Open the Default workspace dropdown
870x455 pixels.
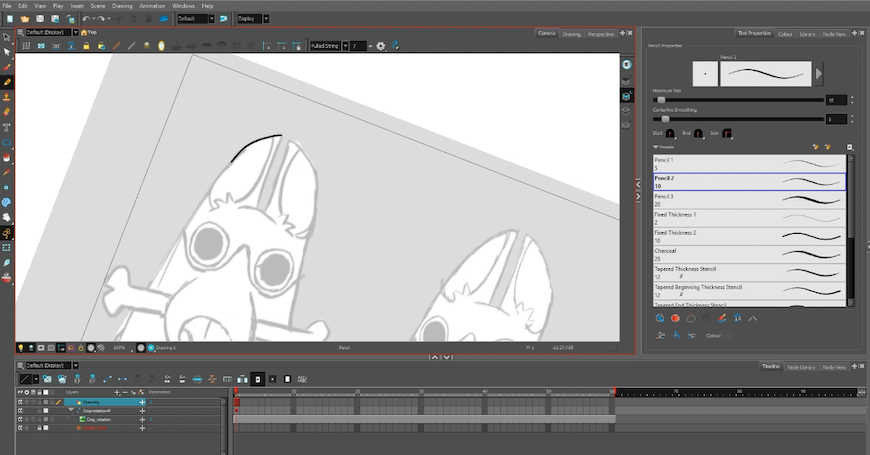pyautogui.click(x=211, y=19)
